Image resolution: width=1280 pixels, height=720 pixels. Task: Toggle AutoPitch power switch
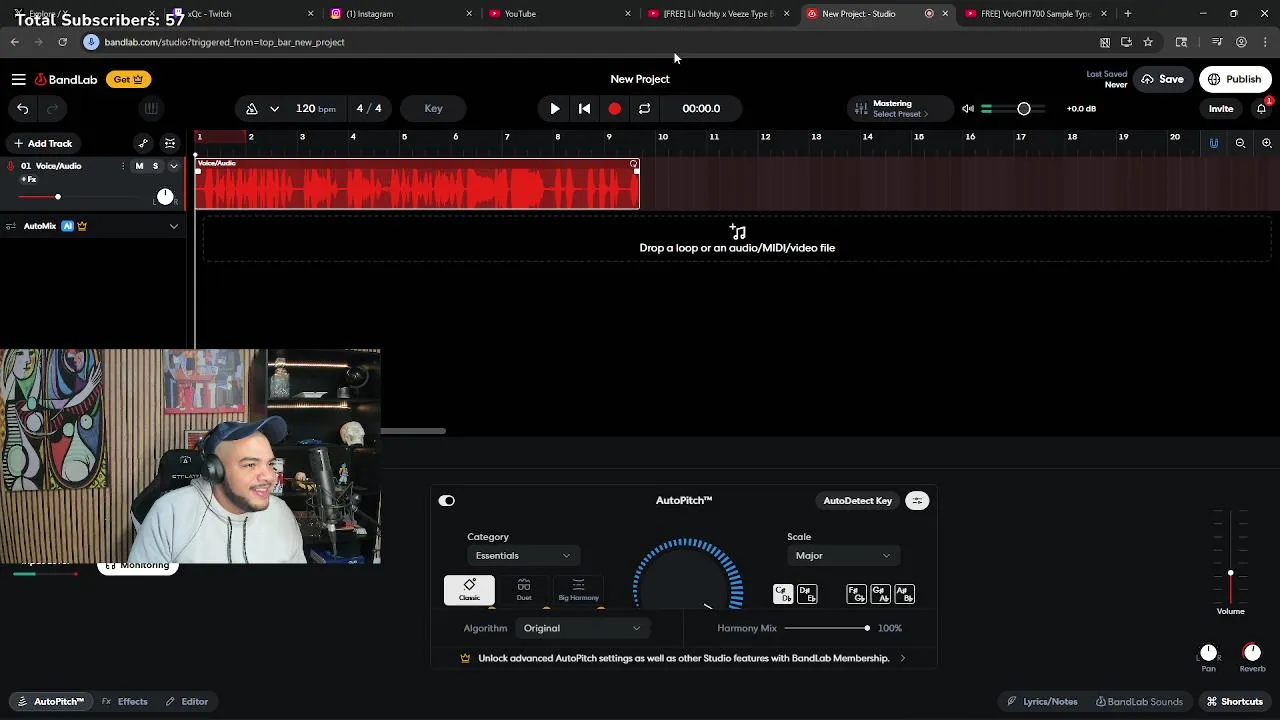(447, 501)
